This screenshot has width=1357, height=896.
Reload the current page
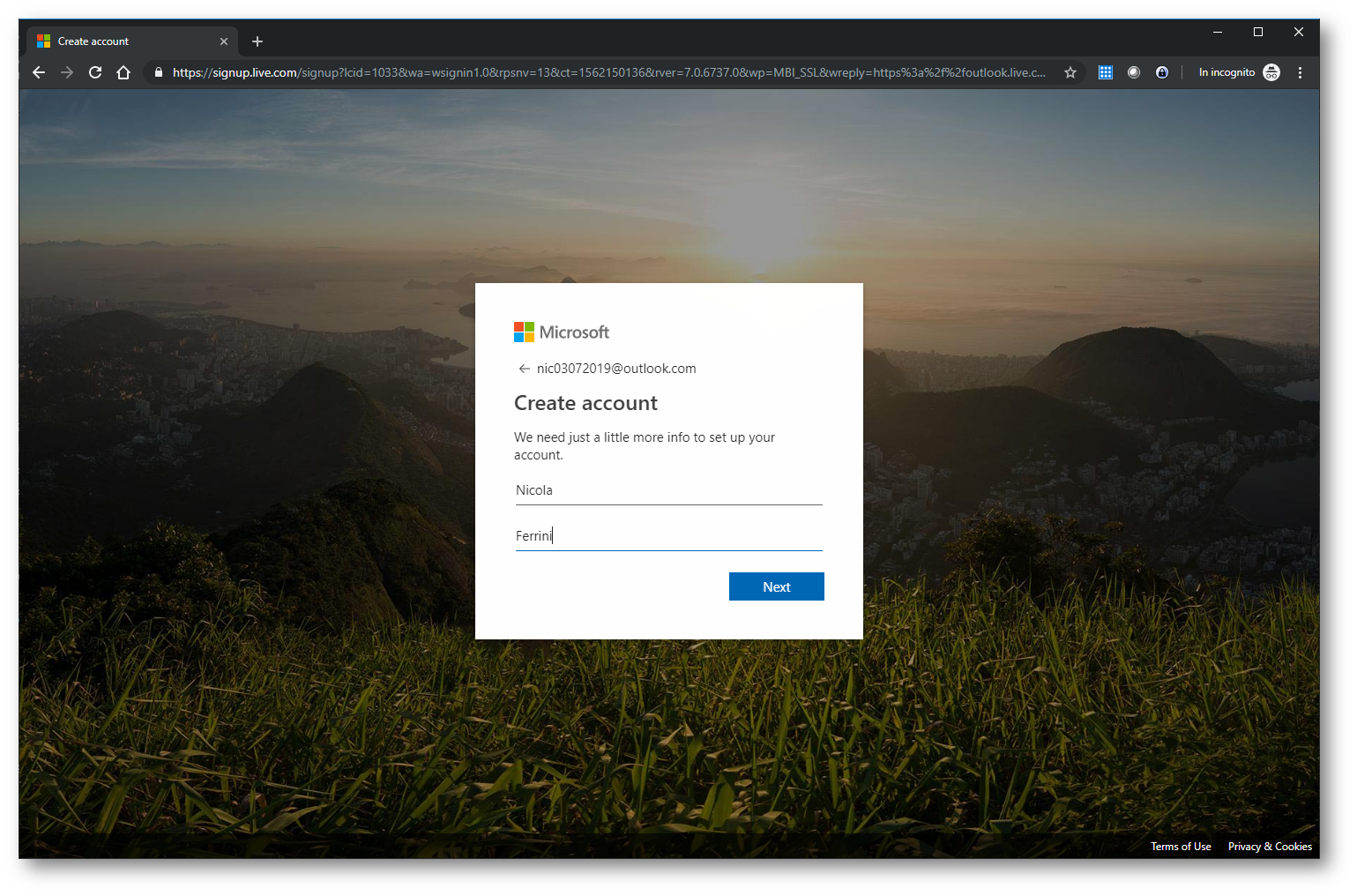[x=95, y=72]
